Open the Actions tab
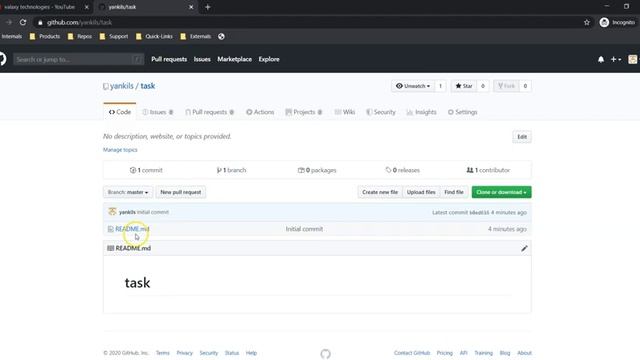640x360 pixels. coord(260,112)
